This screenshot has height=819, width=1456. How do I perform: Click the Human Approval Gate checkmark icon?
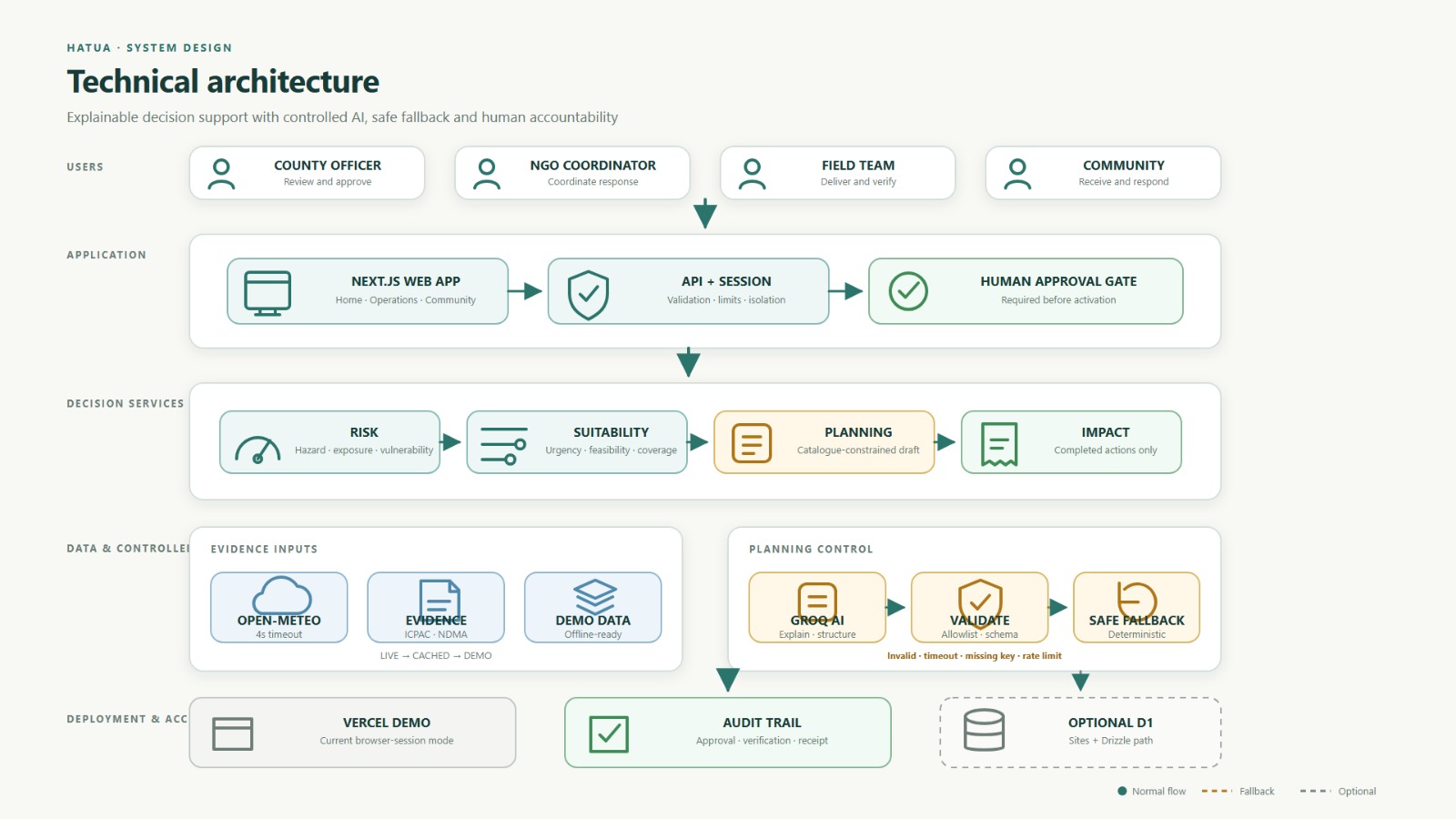[x=908, y=291]
